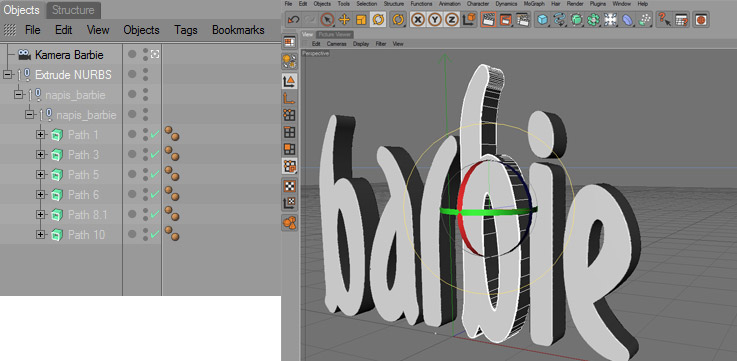Image resolution: width=737 pixels, height=361 pixels.
Task: Expand the Path 1 object
Action: [40, 135]
